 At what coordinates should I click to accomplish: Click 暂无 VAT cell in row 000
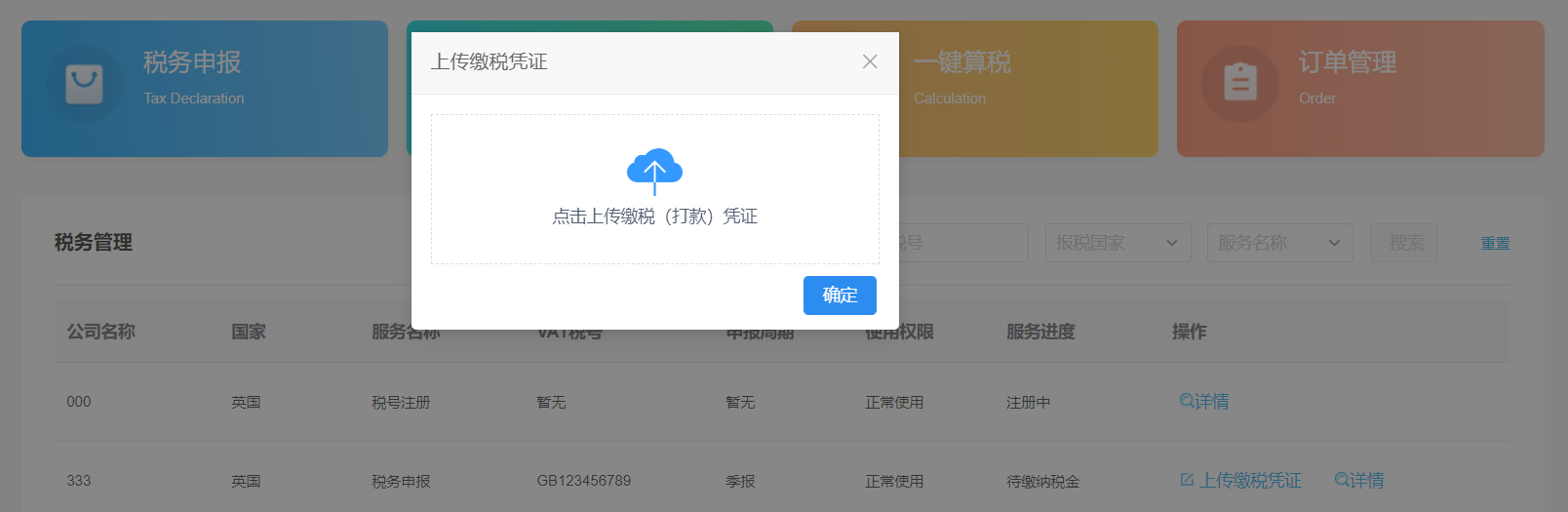click(x=551, y=402)
